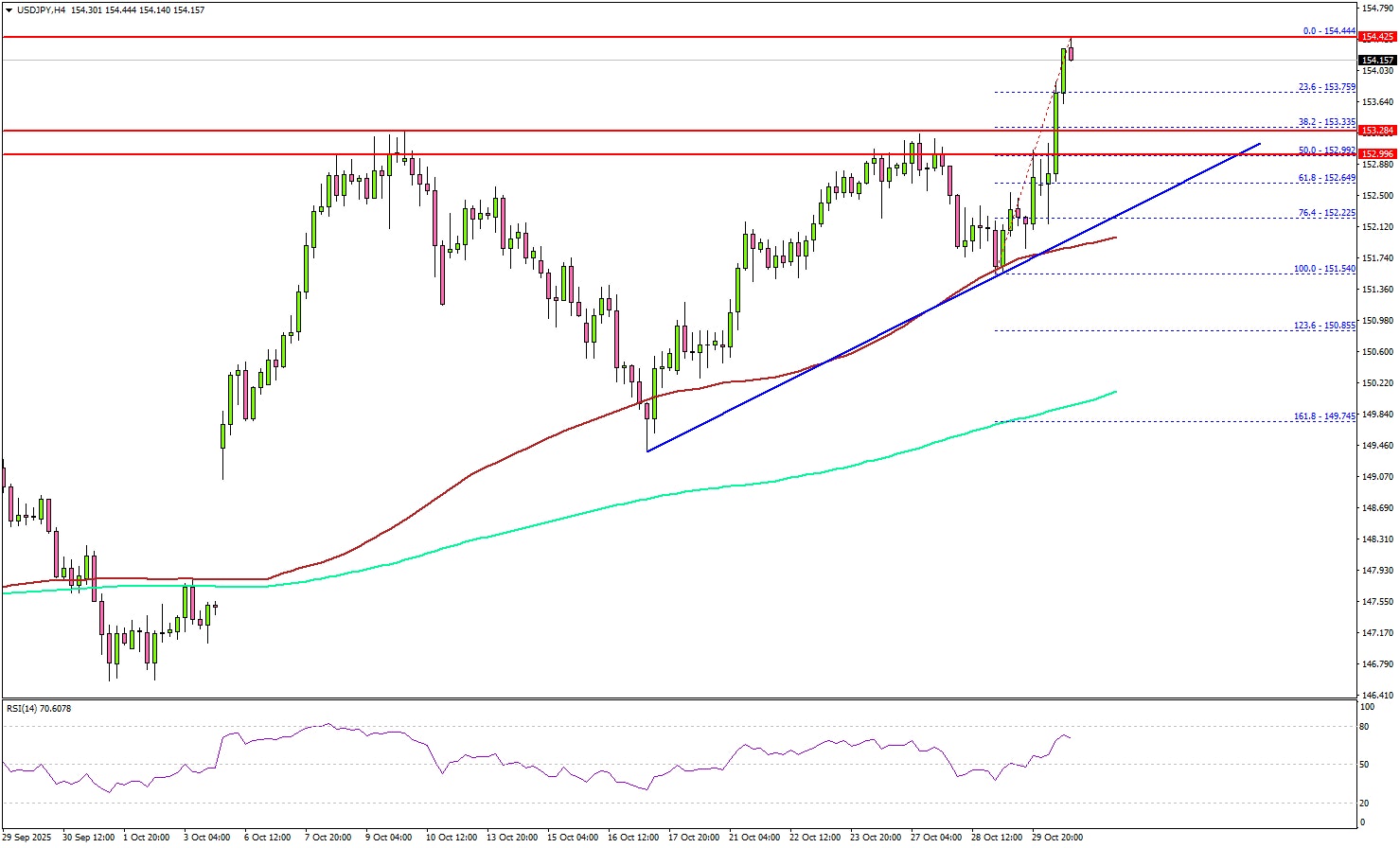Select the red 154.425 price tag
The width and height of the screenshot is (1400, 848).
1376,37
